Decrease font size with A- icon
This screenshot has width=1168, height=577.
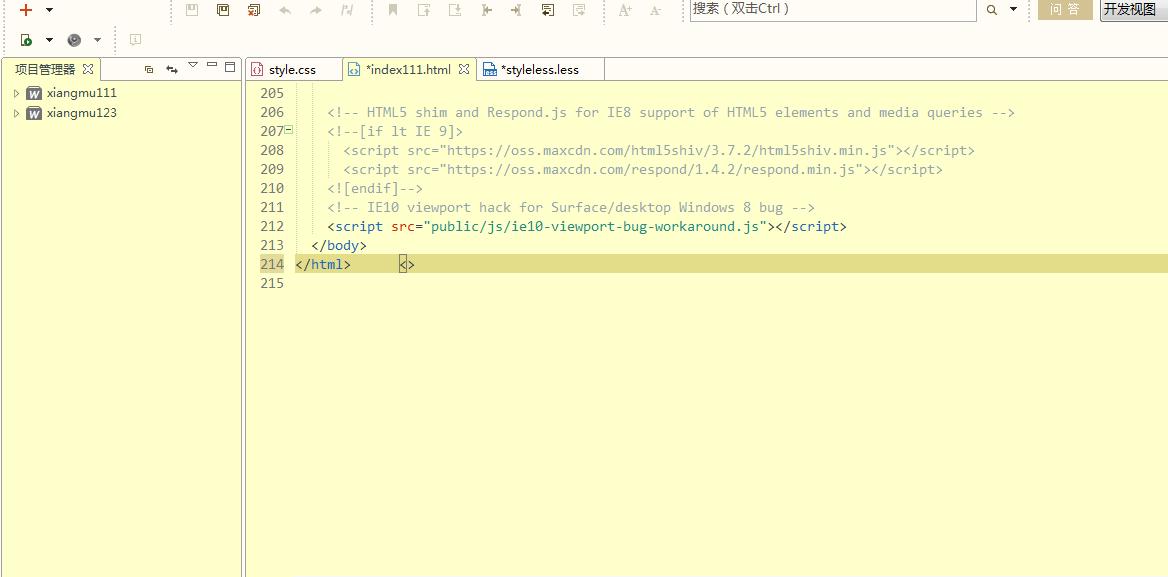tap(656, 10)
